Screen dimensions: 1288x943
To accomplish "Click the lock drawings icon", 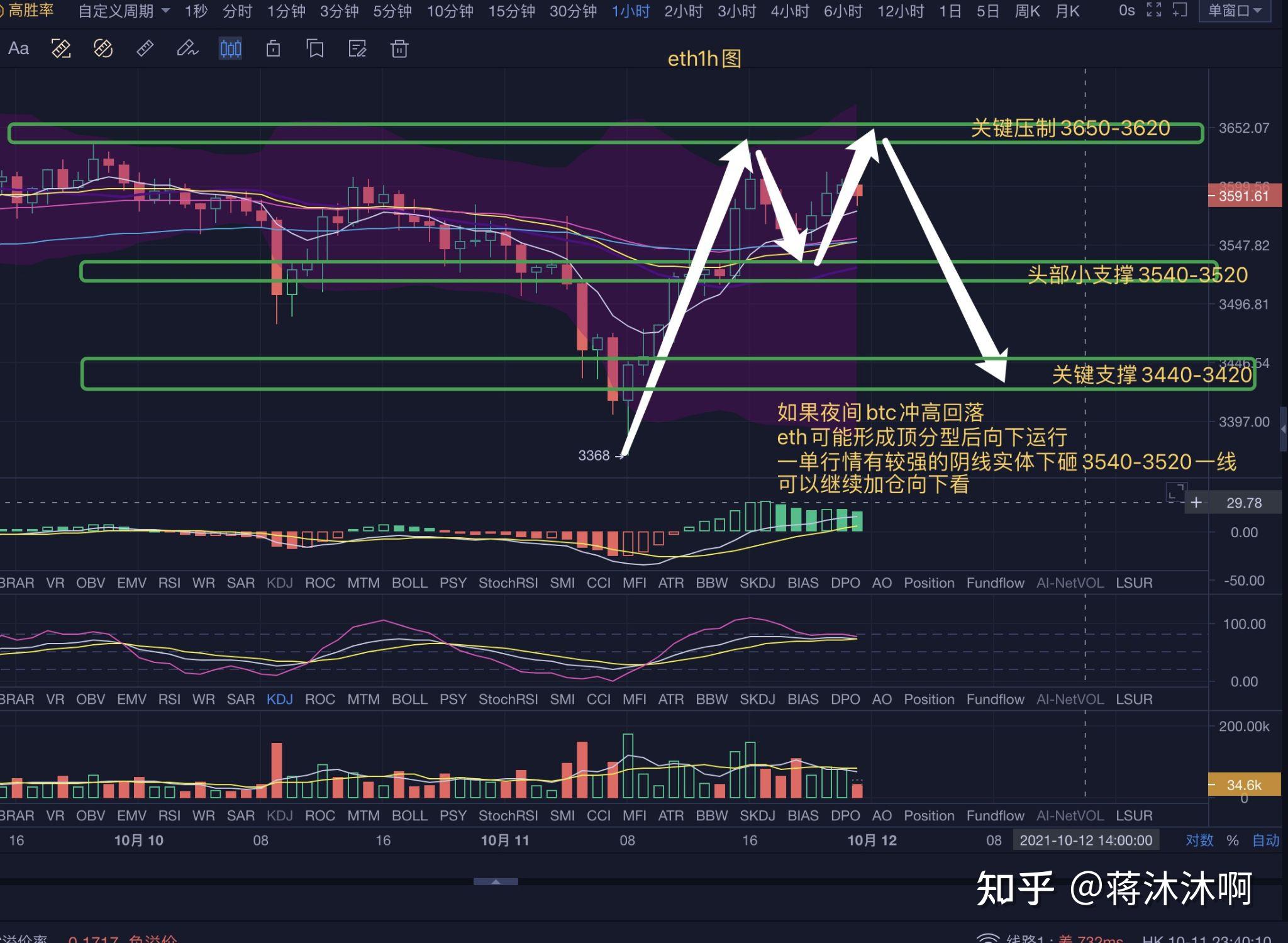I will (273, 48).
